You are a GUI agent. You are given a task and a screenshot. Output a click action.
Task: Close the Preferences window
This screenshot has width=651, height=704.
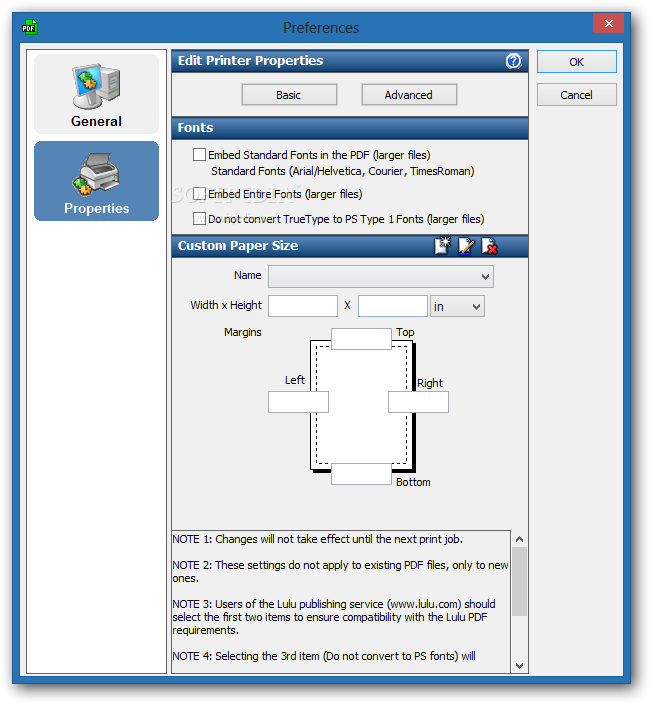pos(608,23)
